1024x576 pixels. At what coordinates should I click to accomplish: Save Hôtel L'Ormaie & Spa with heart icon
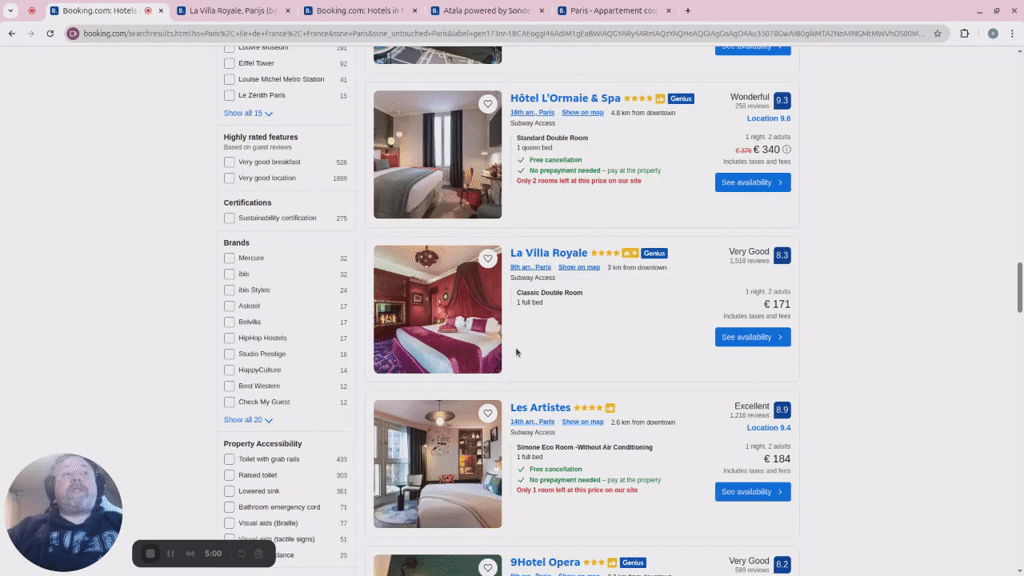[x=488, y=104]
